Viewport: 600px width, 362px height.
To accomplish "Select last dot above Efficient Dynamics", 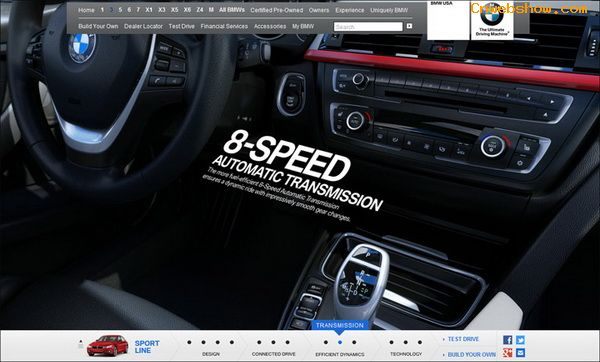I will click(354, 342).
